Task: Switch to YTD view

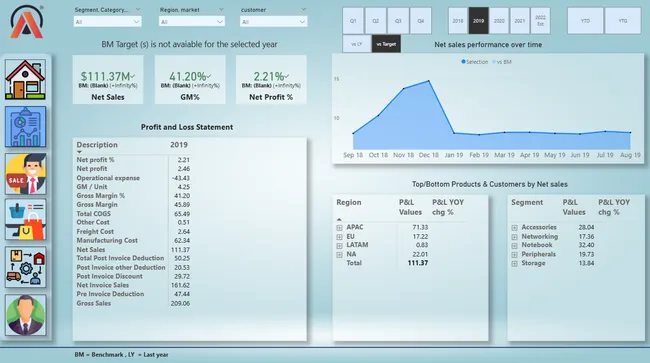Action: pos(585,21)
